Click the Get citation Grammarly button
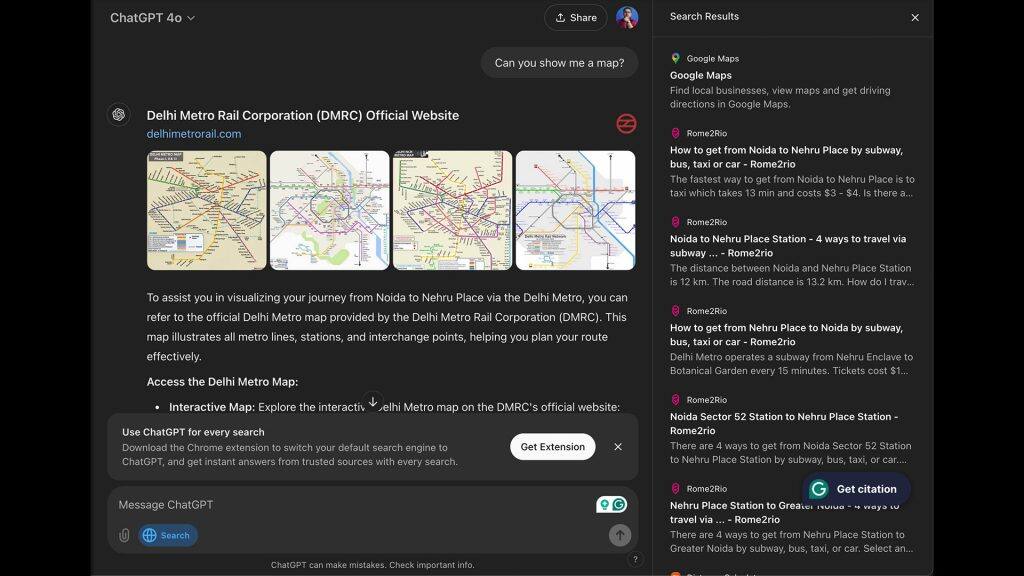 pos(856,489)
